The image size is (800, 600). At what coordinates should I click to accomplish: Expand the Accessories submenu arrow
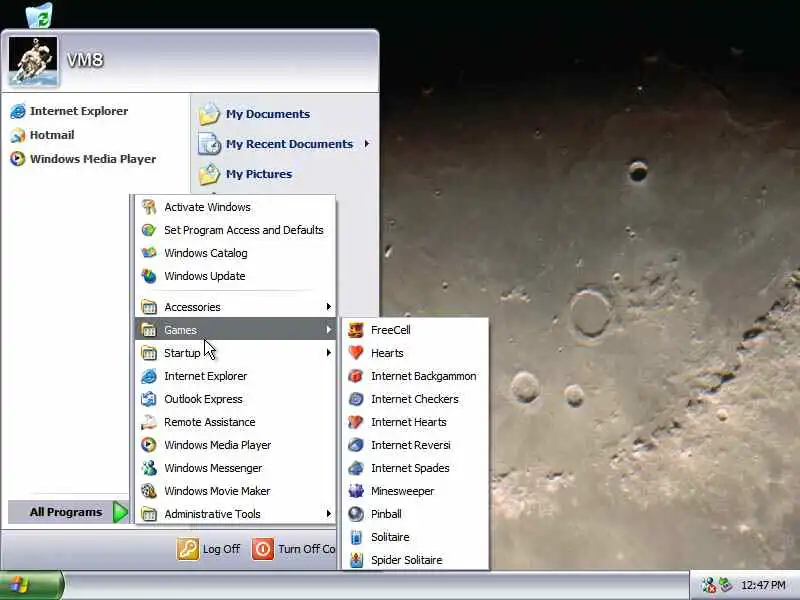click(x=328, y=307)
